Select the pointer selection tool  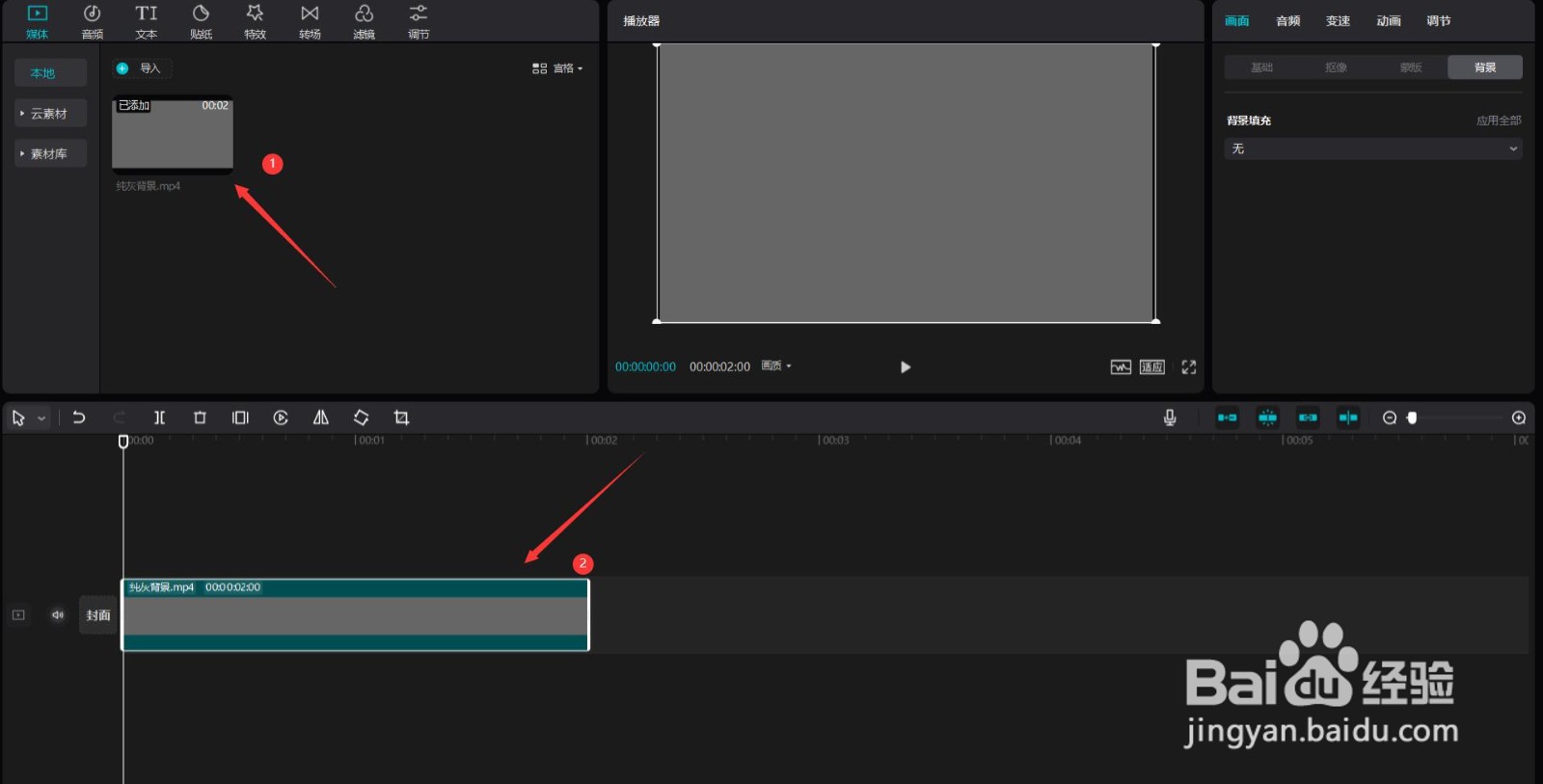(18, 418)
